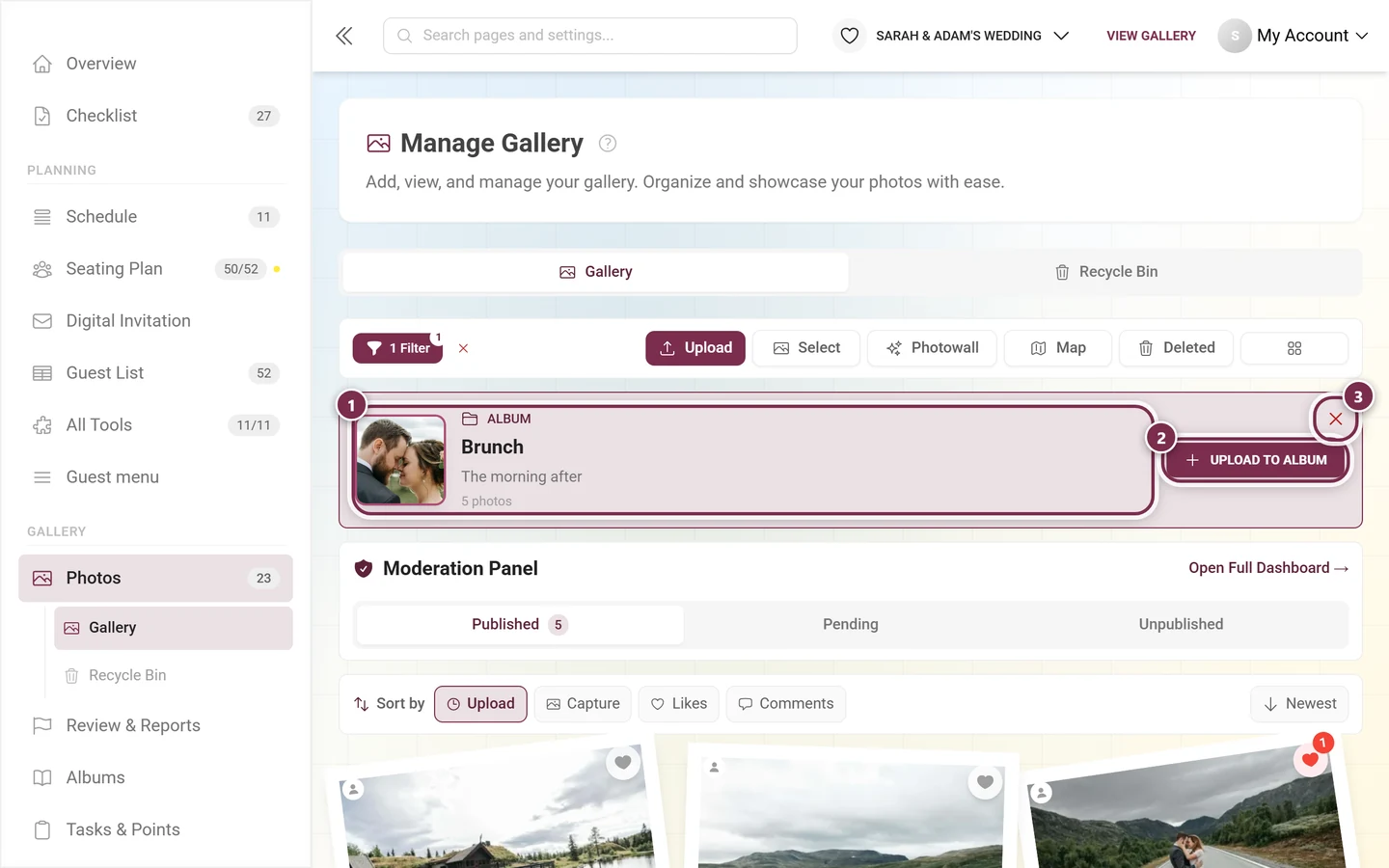Go to Overview in the sidebar
This screenshot has height=868, width=1389.
click(x=155, y=64)
